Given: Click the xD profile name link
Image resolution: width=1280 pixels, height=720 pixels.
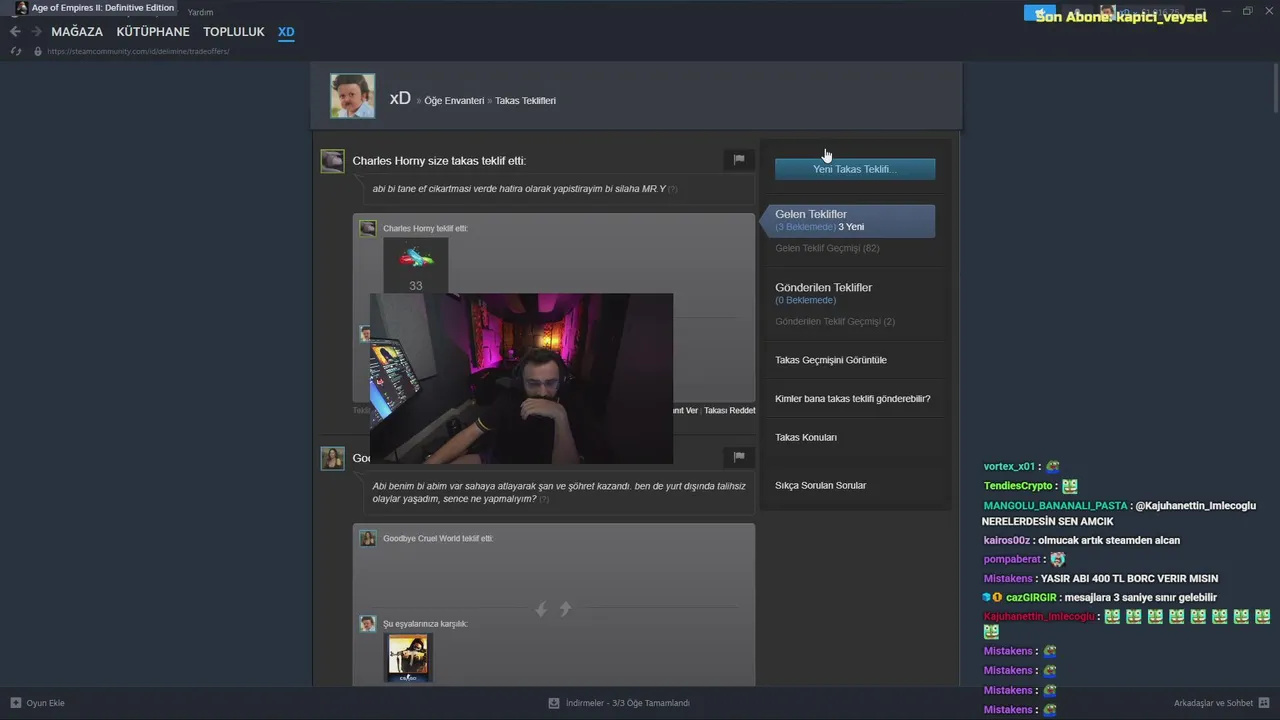Looking at the screenshot, I should click(x=400, y=98).
